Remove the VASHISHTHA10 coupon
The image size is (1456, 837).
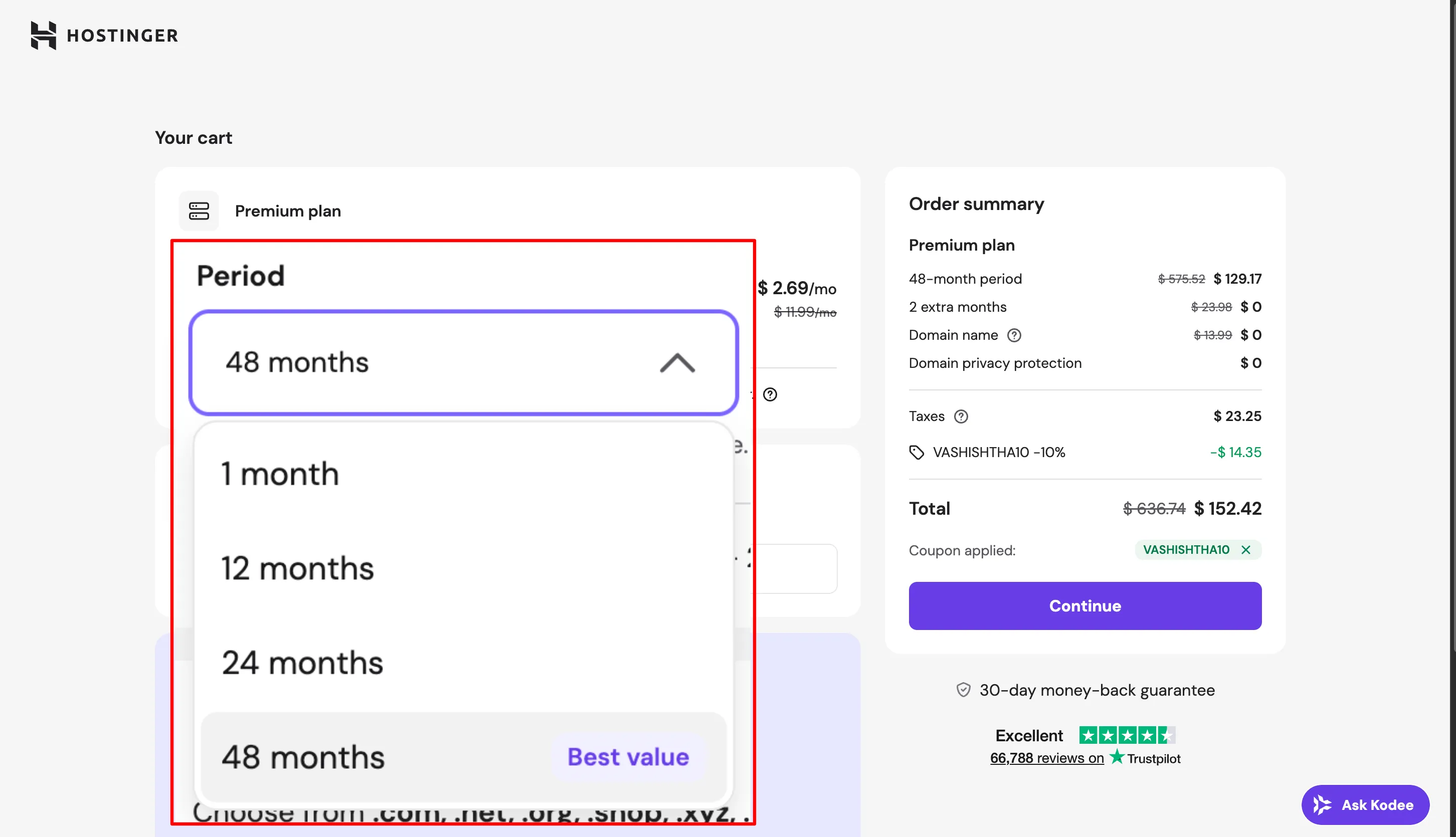point(1246,550)
